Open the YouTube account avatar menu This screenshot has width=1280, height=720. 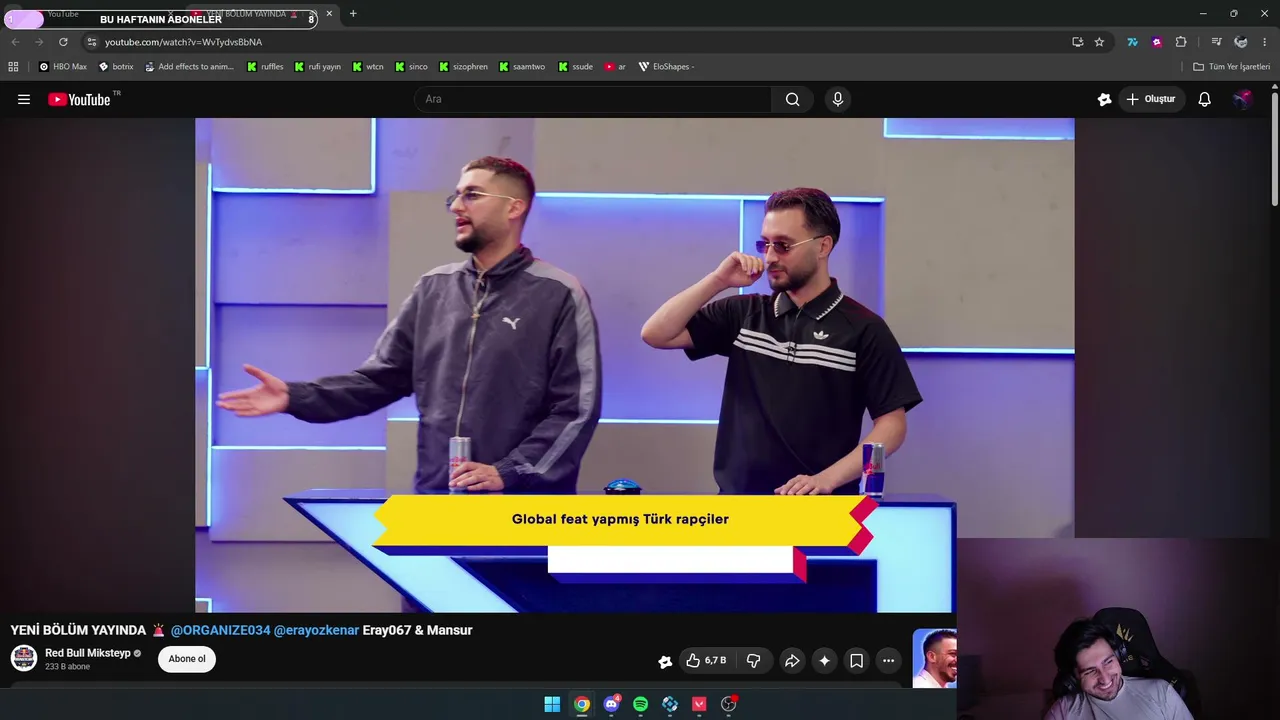click(x=1242, y=99)
